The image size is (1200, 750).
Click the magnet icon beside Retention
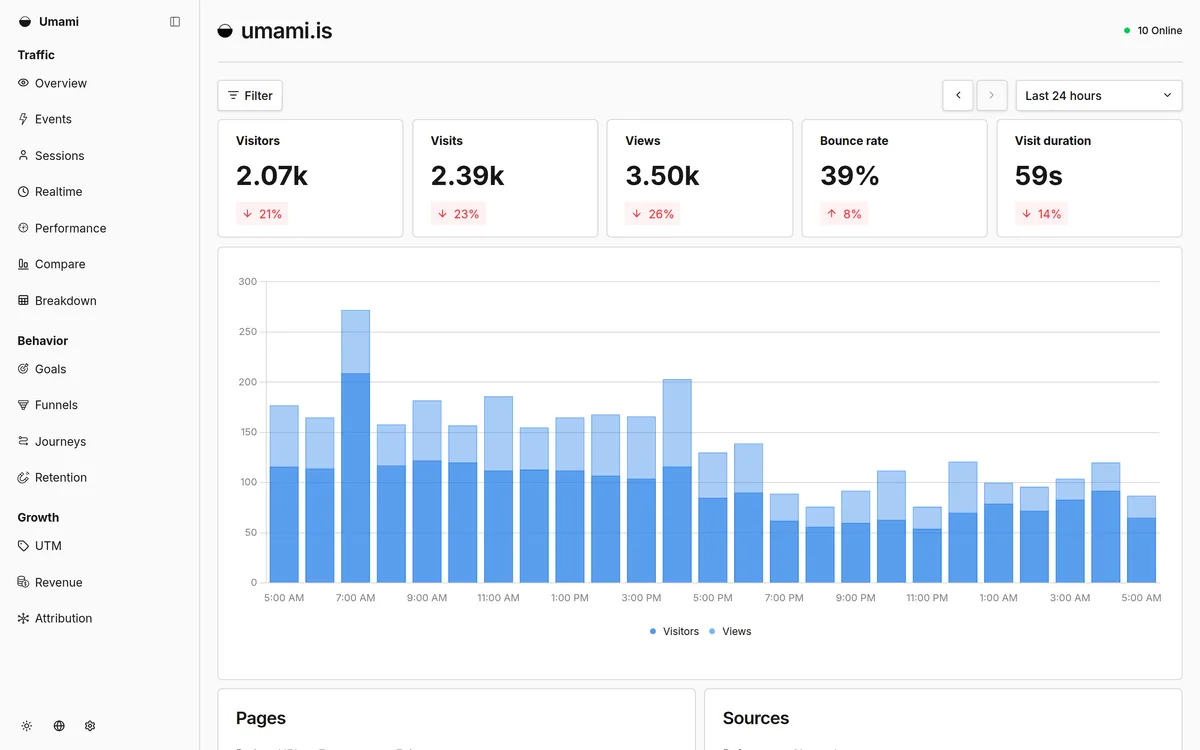point(24,478)
